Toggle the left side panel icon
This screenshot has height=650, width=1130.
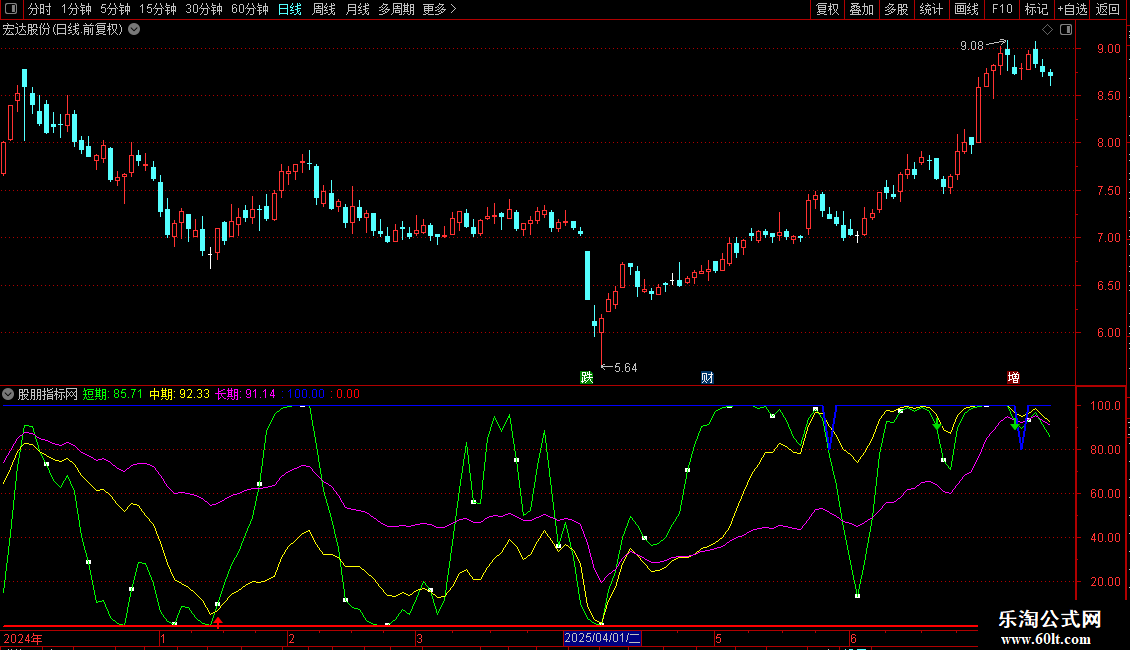[11, 10]
